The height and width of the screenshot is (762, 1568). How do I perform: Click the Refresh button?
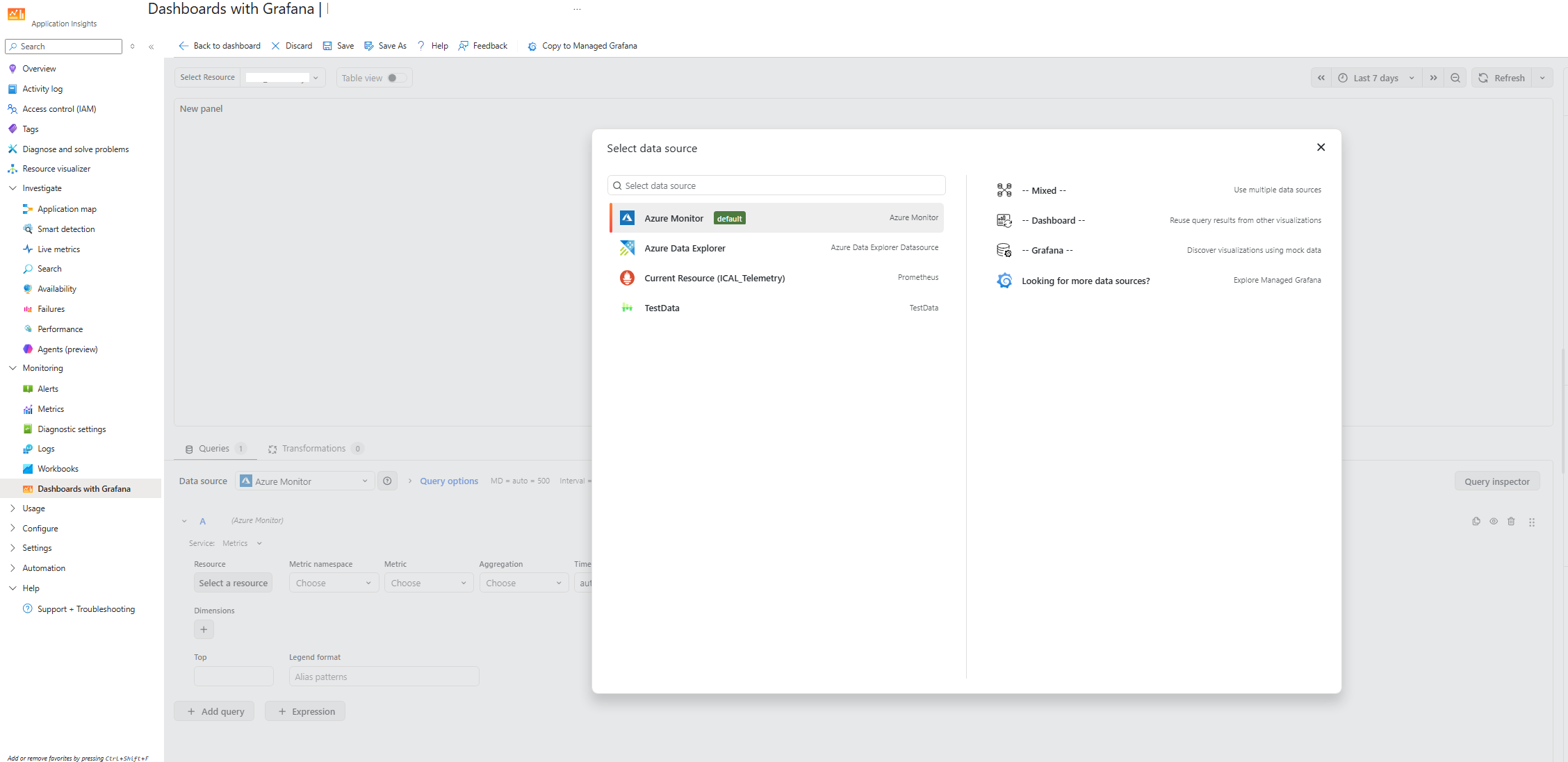(x=1501, y=78)
